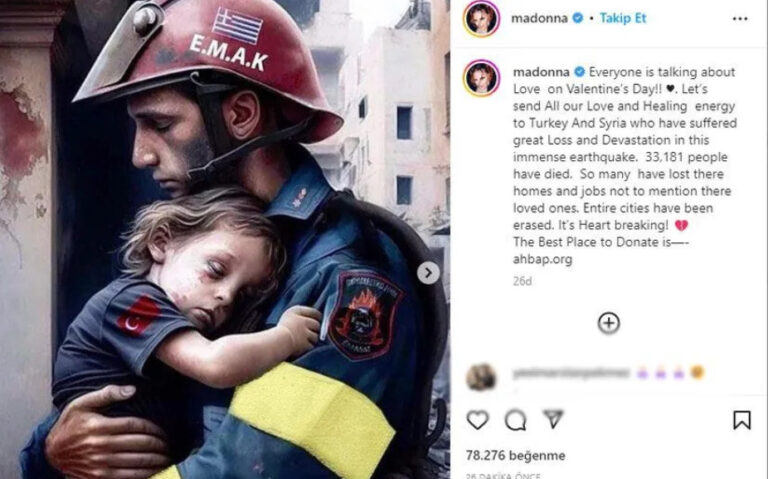The width and height of the screenshot is (768, 479).
Task: View the 78.276 beğenme likes list
Action: (515, 455)
